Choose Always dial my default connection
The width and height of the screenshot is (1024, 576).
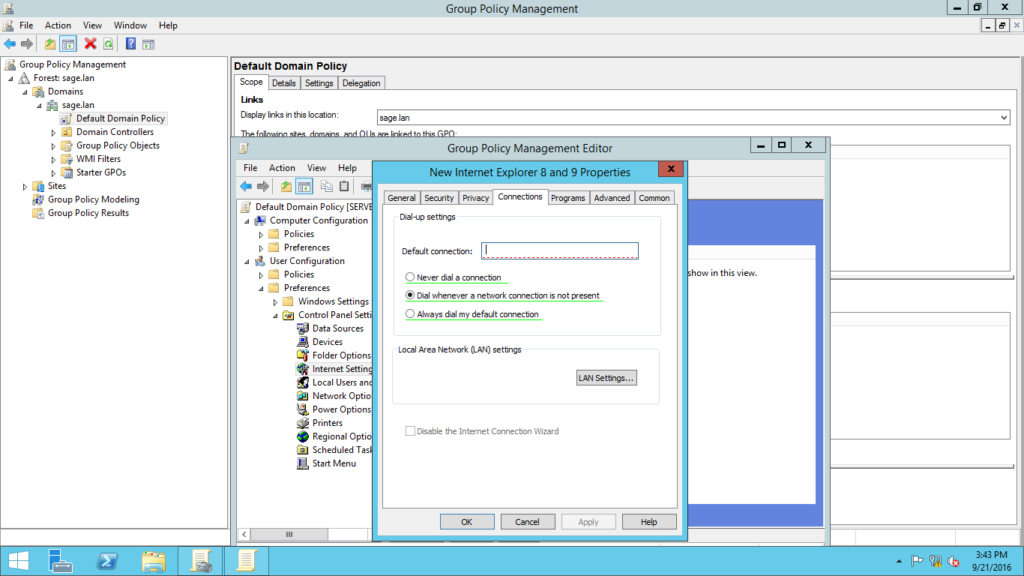(x=410, y=314)
